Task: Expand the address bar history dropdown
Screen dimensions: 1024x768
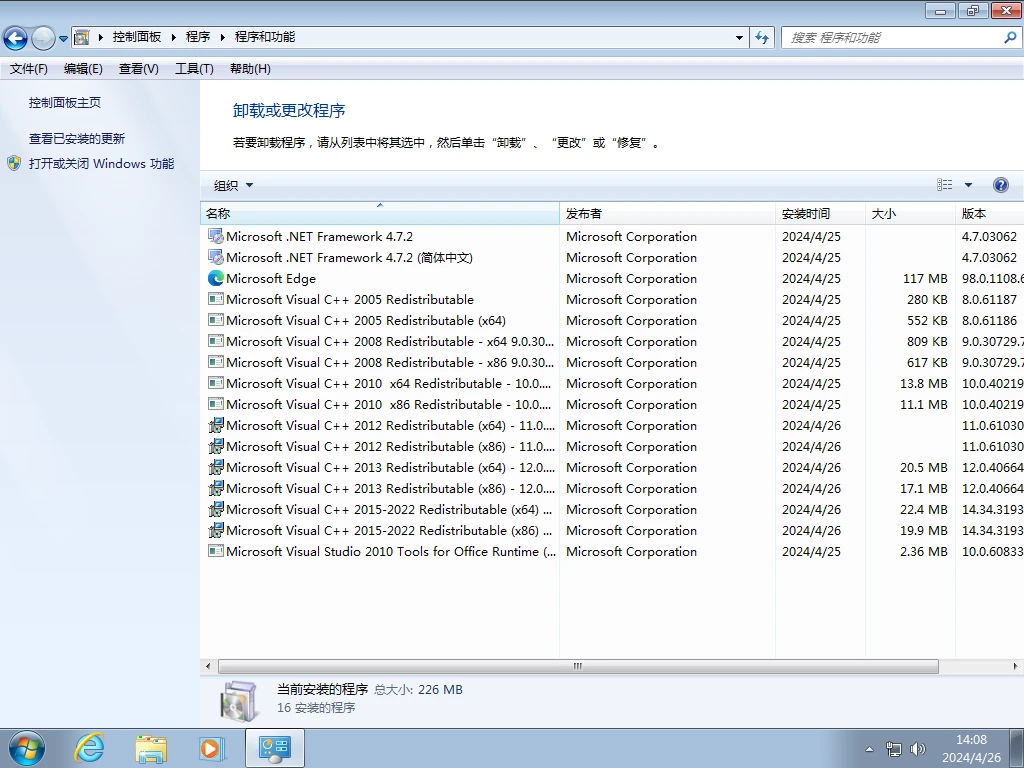Action: pyautogui.click(x=739, y=37)
